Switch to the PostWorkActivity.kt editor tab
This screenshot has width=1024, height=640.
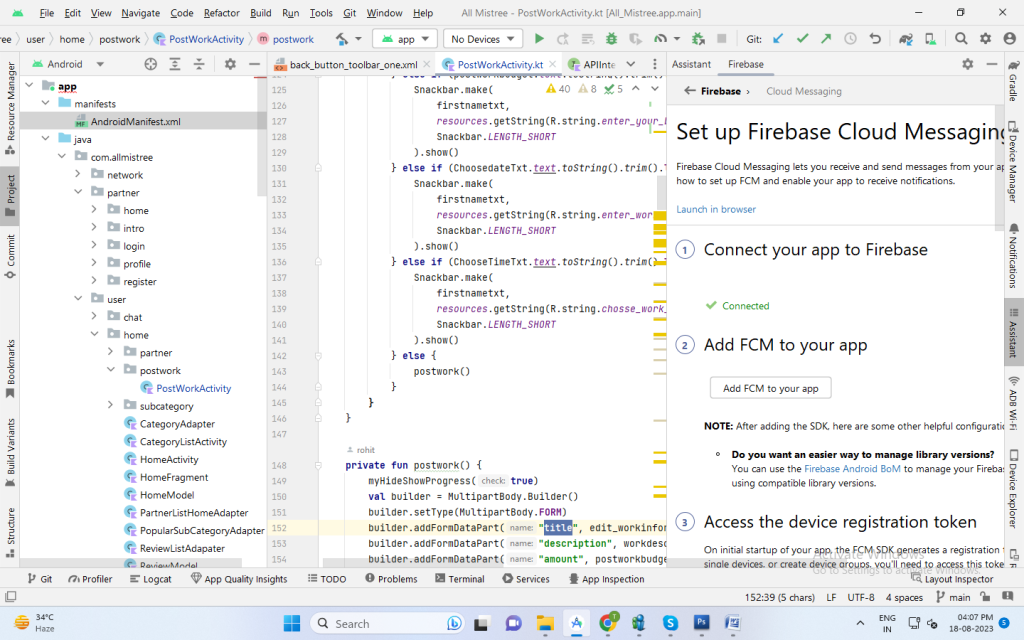pos(499,65)
